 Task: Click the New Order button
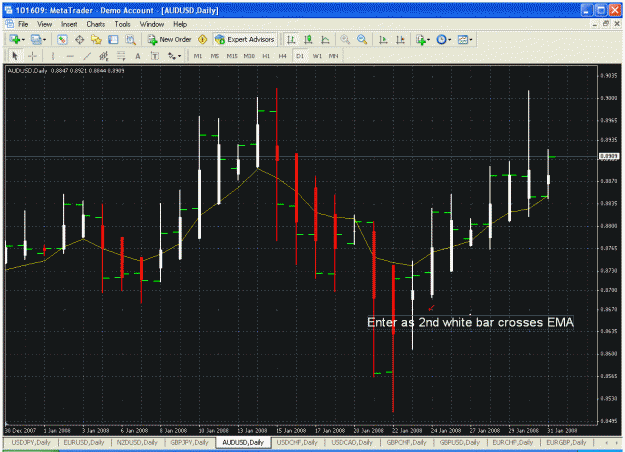pos(169,39)
